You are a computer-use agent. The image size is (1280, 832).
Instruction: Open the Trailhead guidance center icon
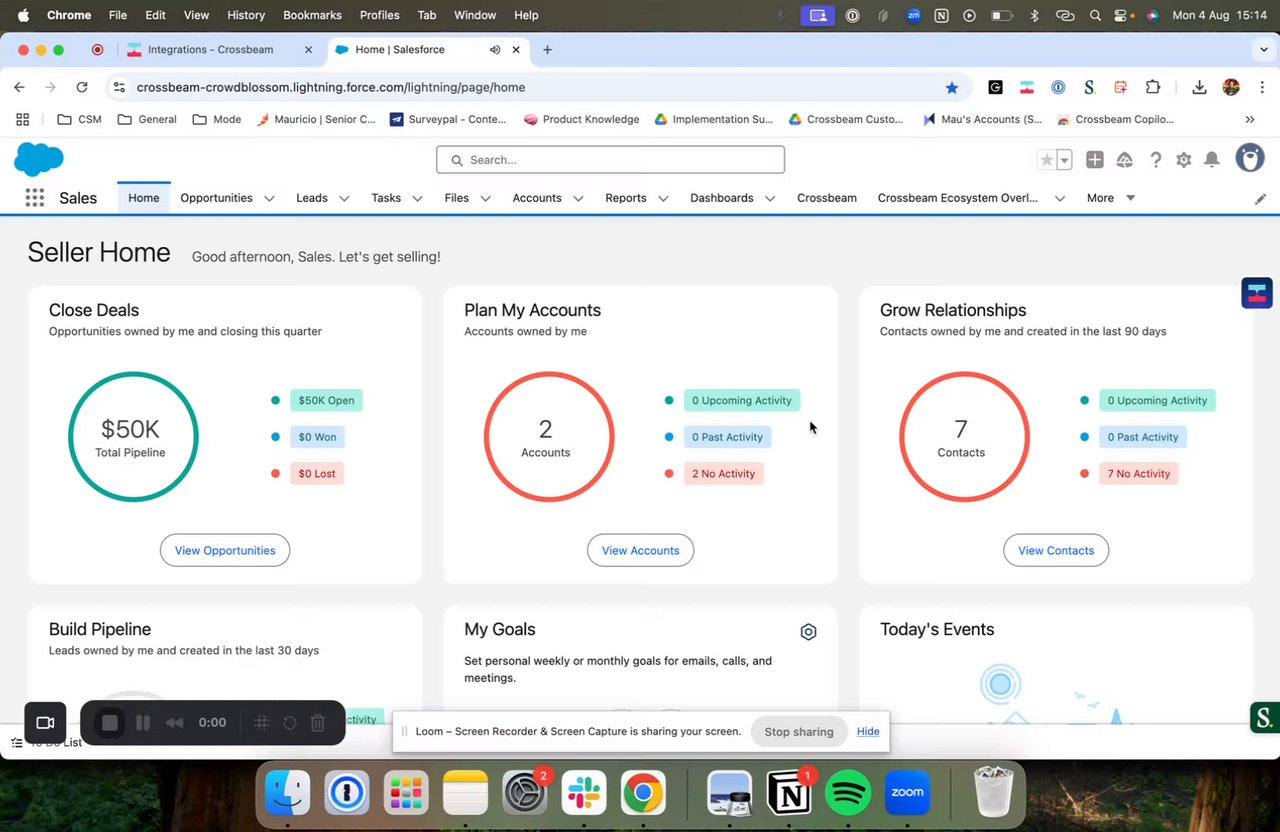[x=1125, y=160]
